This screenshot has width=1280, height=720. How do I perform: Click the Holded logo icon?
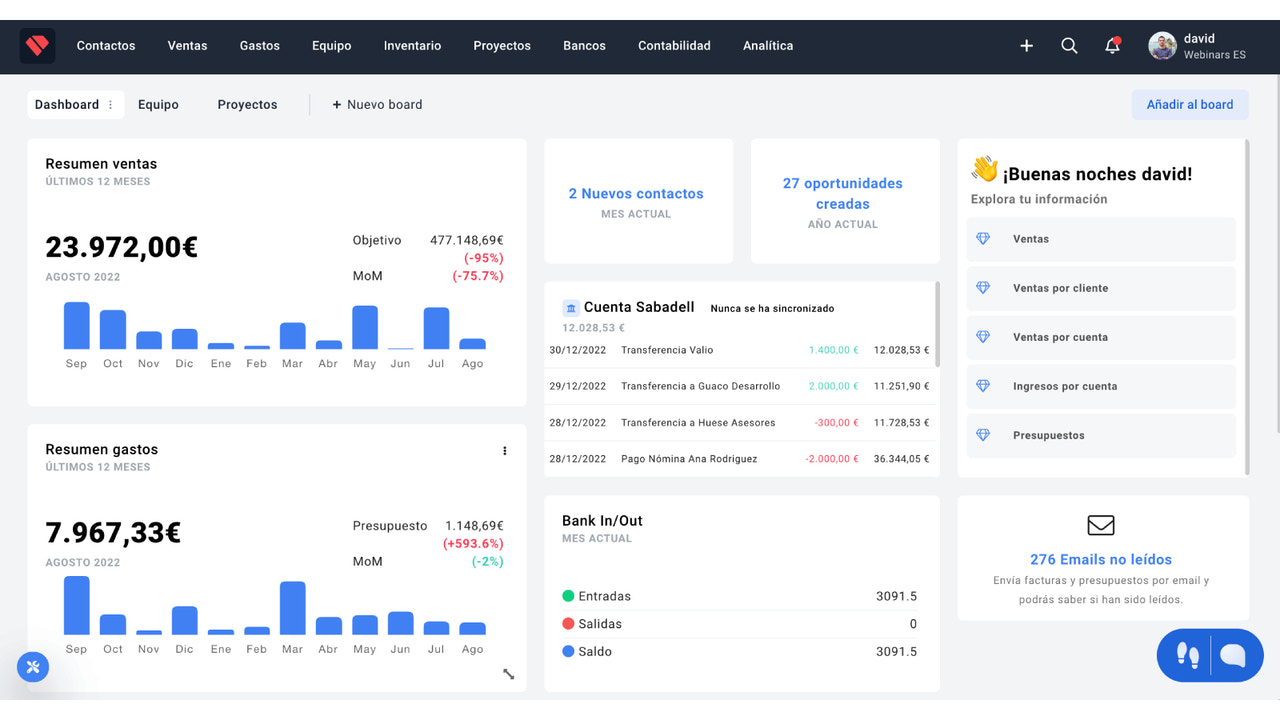tap(37, 46)
